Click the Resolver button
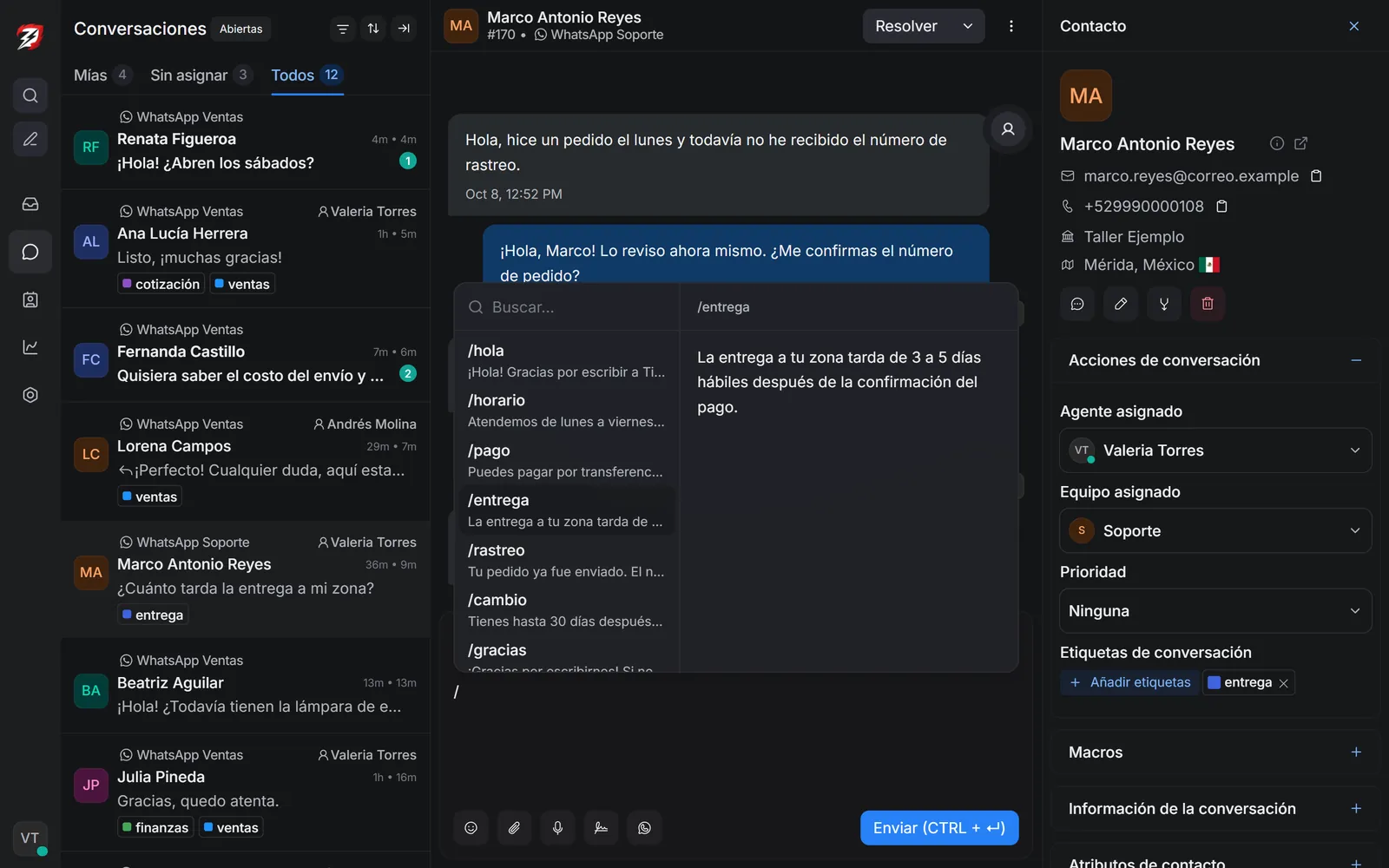The height and width of the screenshot is (868, 1389). (x=906, y=26)
